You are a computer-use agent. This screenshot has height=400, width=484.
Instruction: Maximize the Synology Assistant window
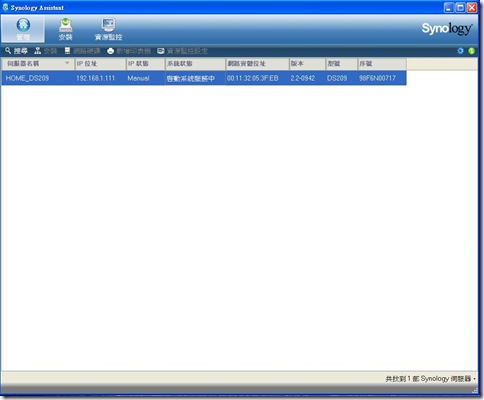point(460,8)
